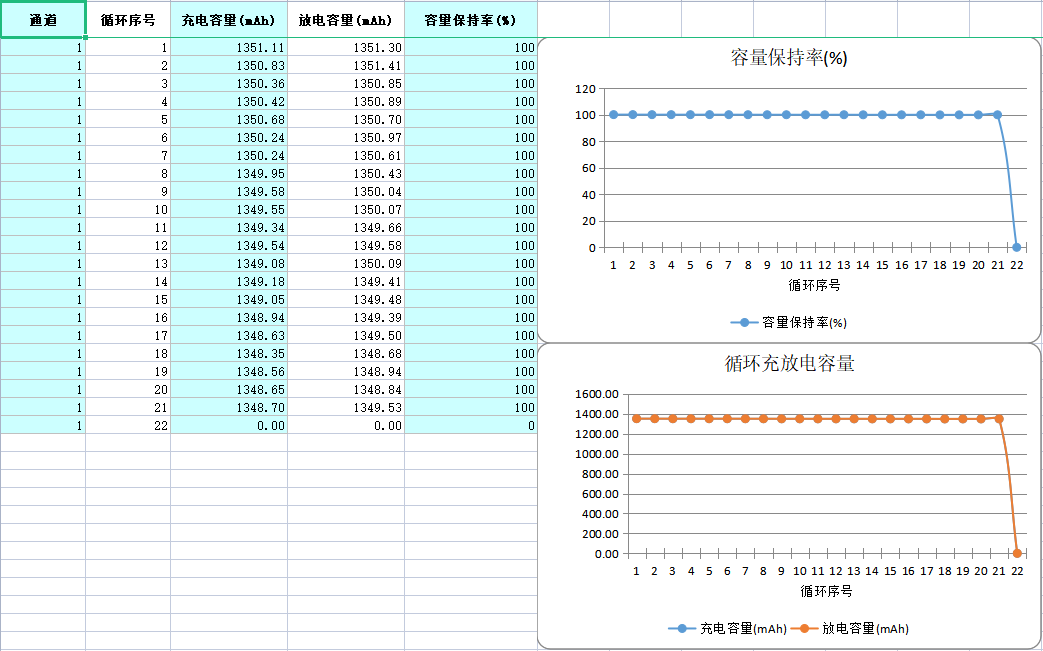Click charge capacity cell 1348.35
Viewport: 1043px width, 651px height.
point(229,352)
